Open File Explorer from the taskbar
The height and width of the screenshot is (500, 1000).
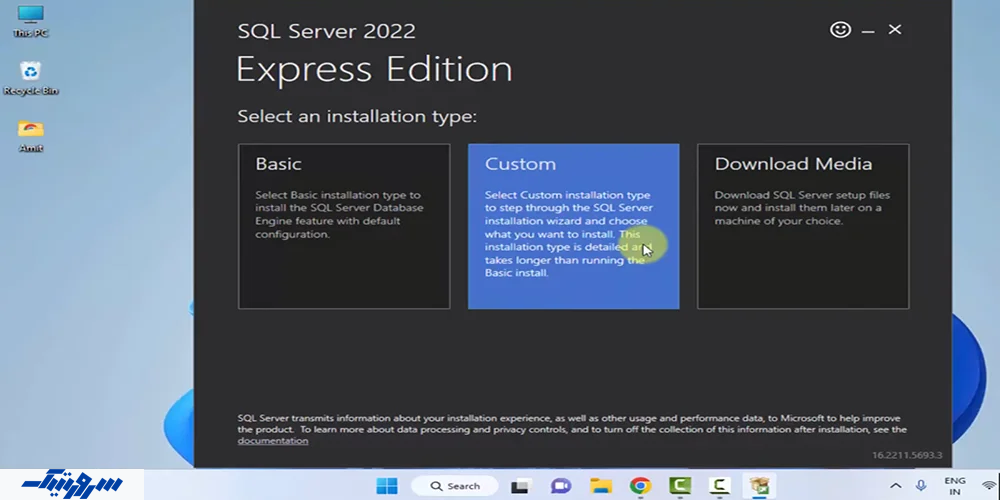pyautogui.click(x=601, y=486)
